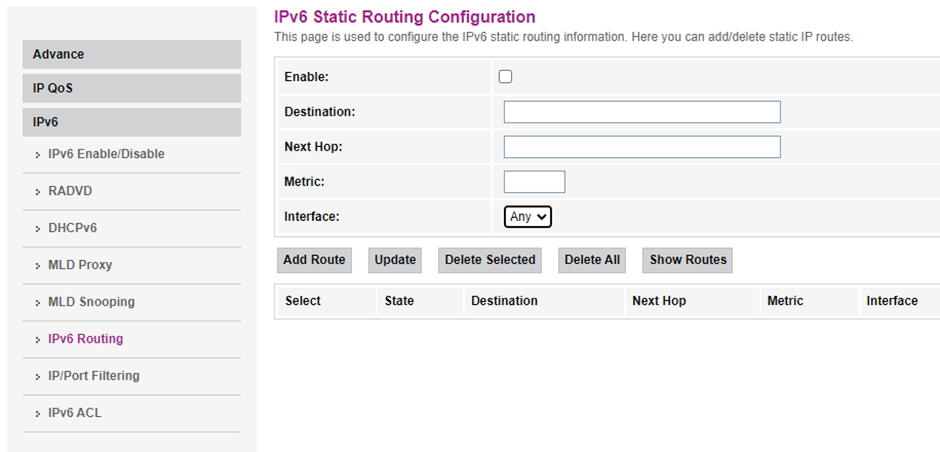Expand the Advance menu section

[x=131, y=54]
